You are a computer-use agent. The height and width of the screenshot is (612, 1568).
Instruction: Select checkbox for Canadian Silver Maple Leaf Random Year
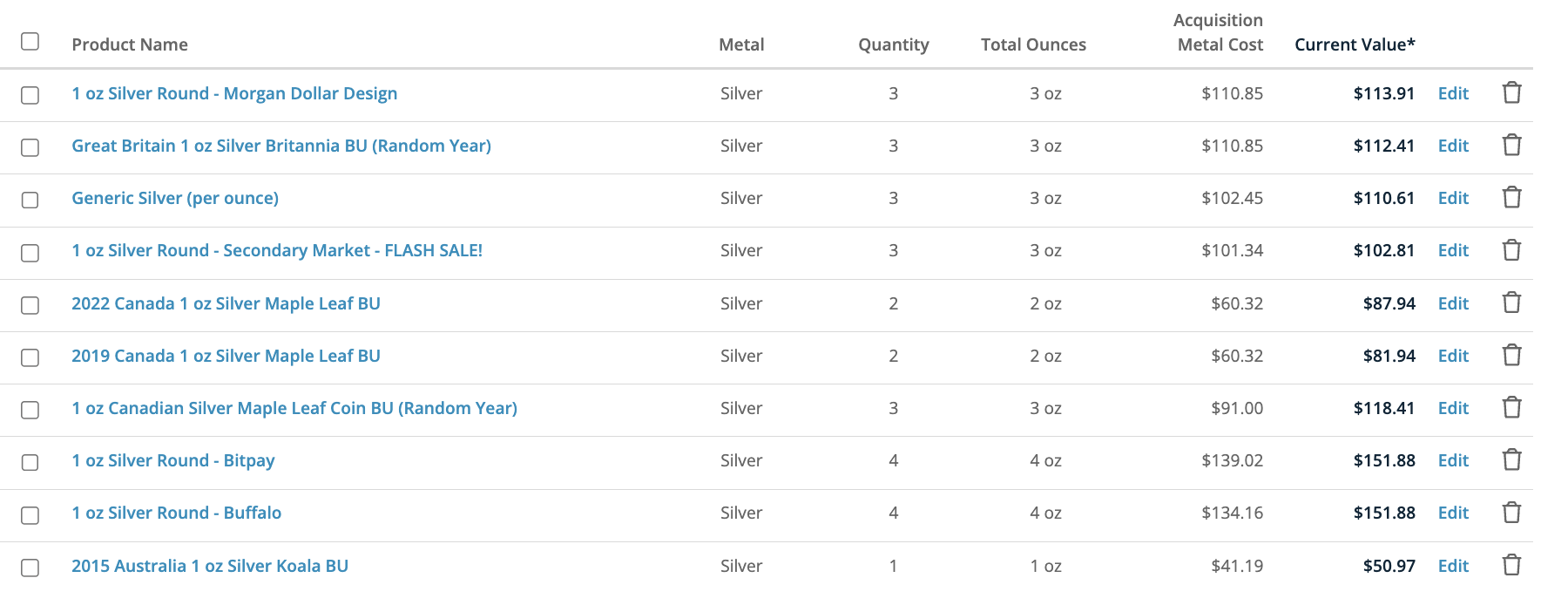point(30,410)
